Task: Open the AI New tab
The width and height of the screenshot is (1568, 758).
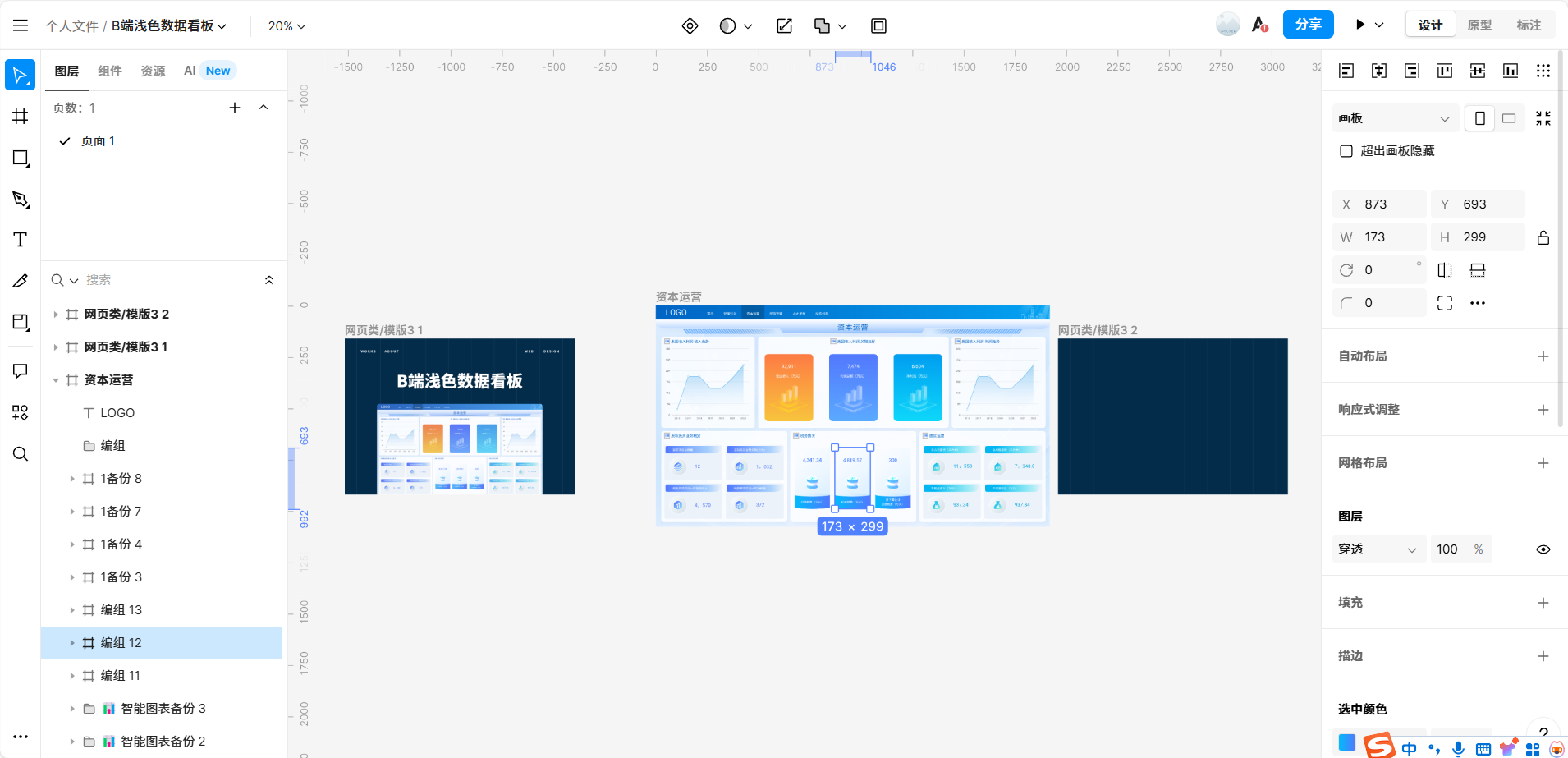Action: click(x=209, y=71)
